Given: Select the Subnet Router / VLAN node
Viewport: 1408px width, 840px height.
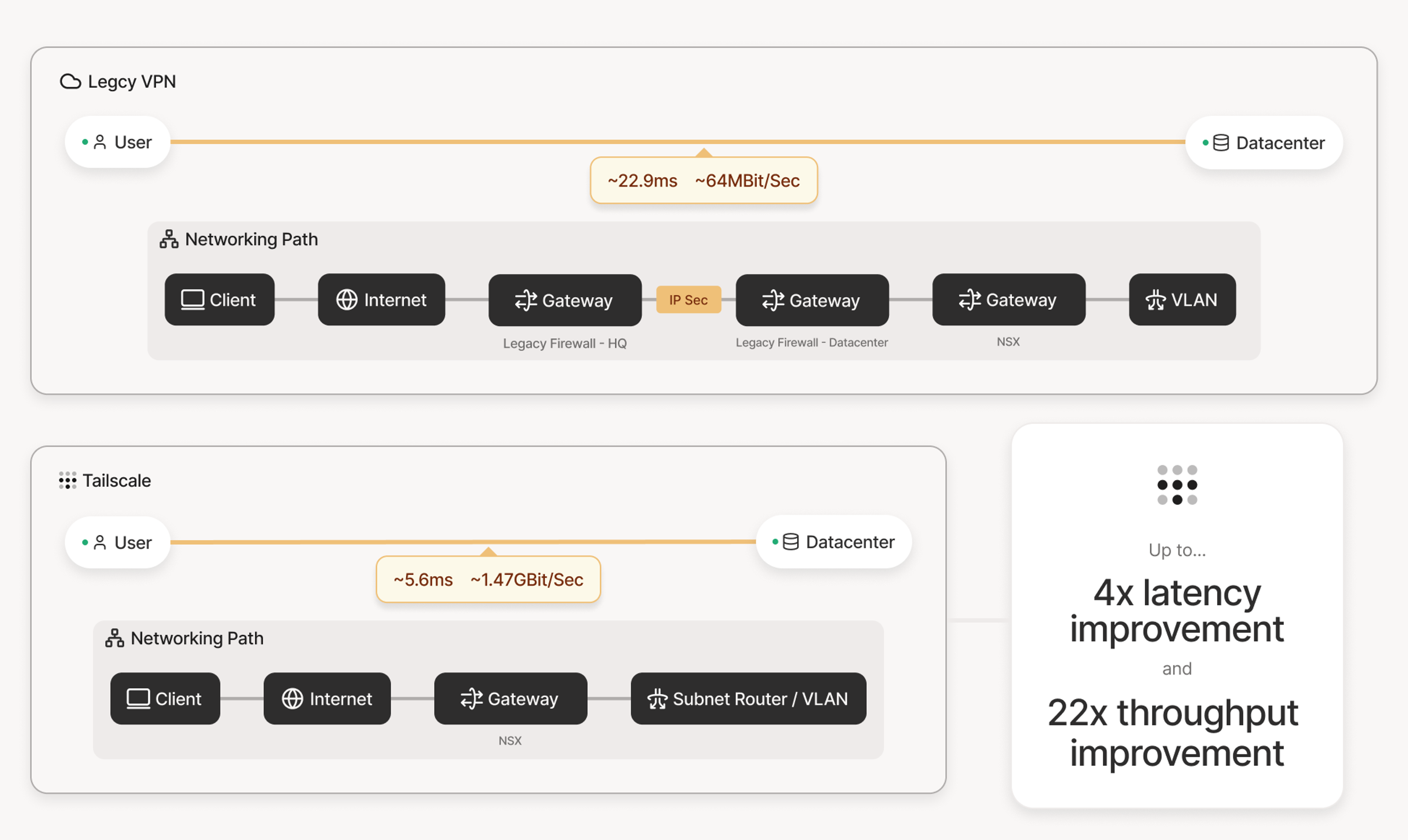Looking at the screenshot, I should 749,699.
